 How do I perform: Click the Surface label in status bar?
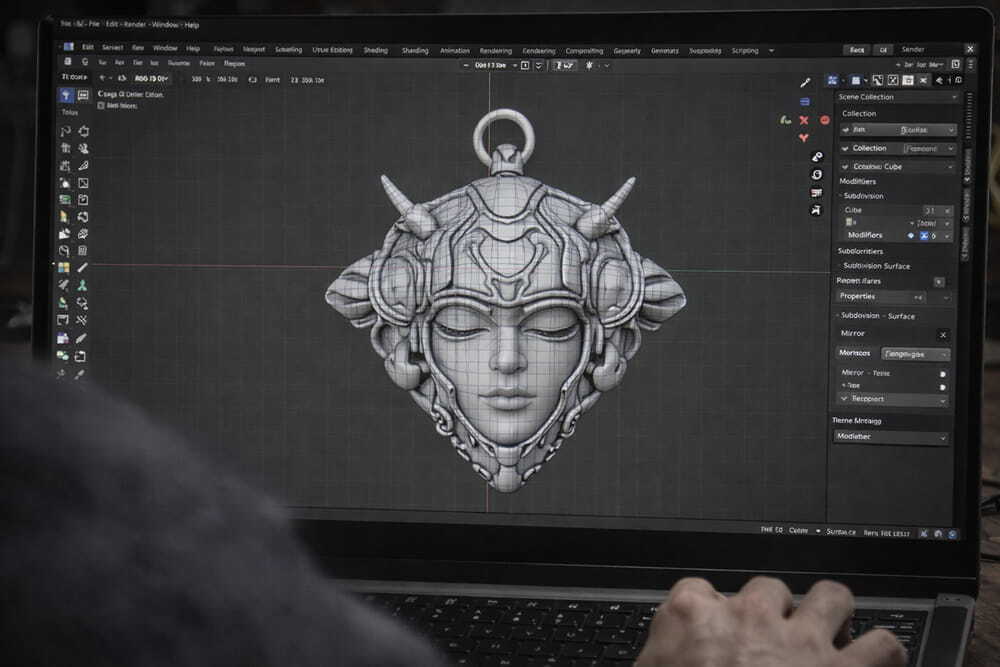click(x=841, y=532)
